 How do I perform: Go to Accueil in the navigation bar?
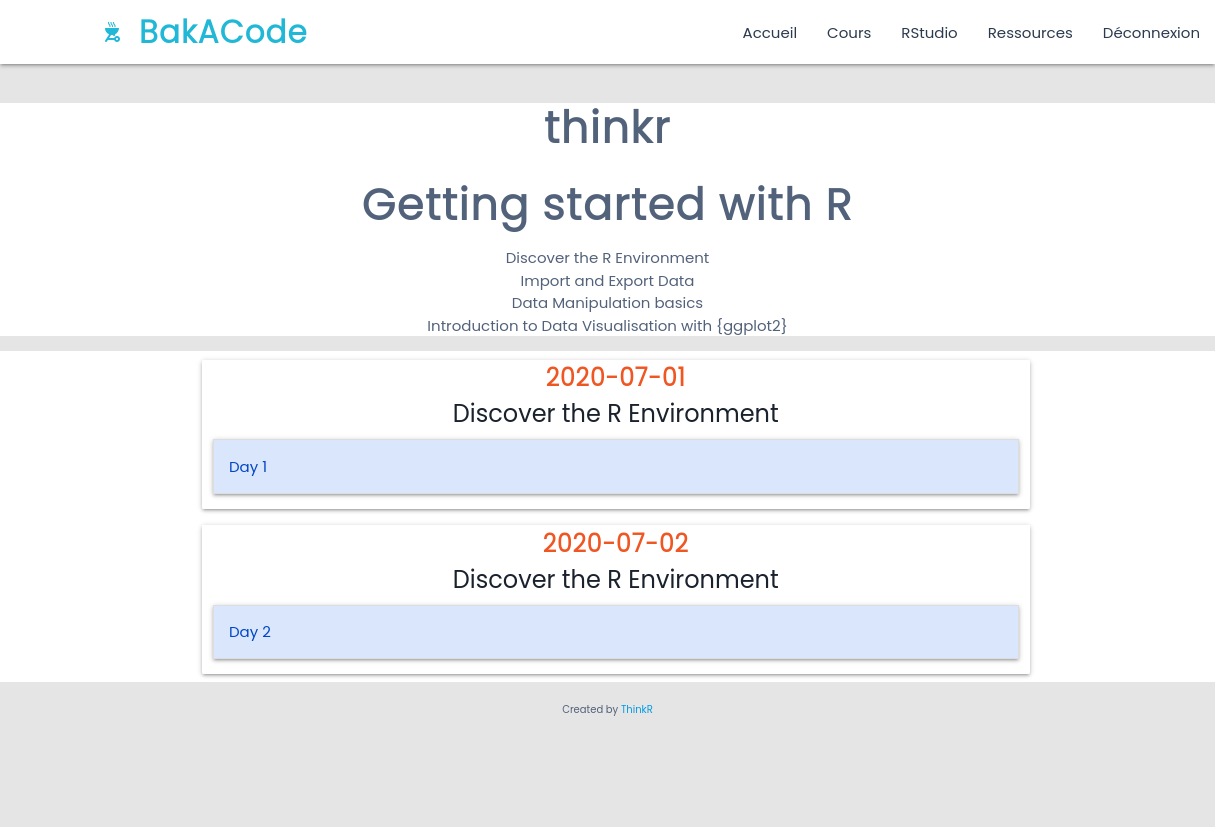[x=769, y=33]
